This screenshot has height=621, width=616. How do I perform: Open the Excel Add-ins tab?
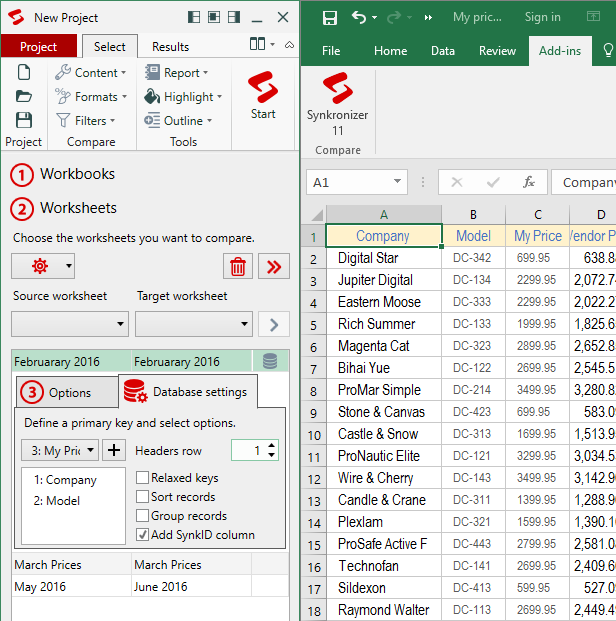tap(560, 51)
